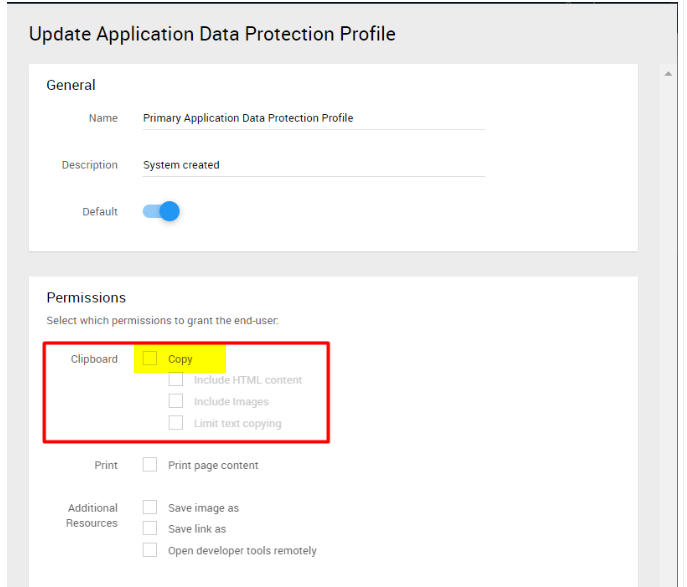Image resolution: width=687 pixels, height=587 pixels.
Task: Click the Permissions section heading
Action: pyautogui.click(x=86, y=298)
